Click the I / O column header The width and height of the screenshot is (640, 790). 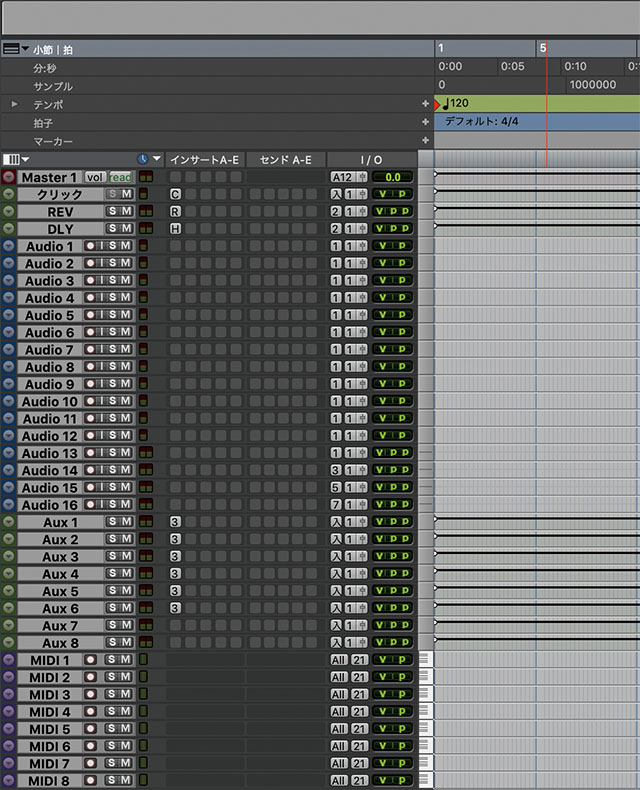(371, 160)
